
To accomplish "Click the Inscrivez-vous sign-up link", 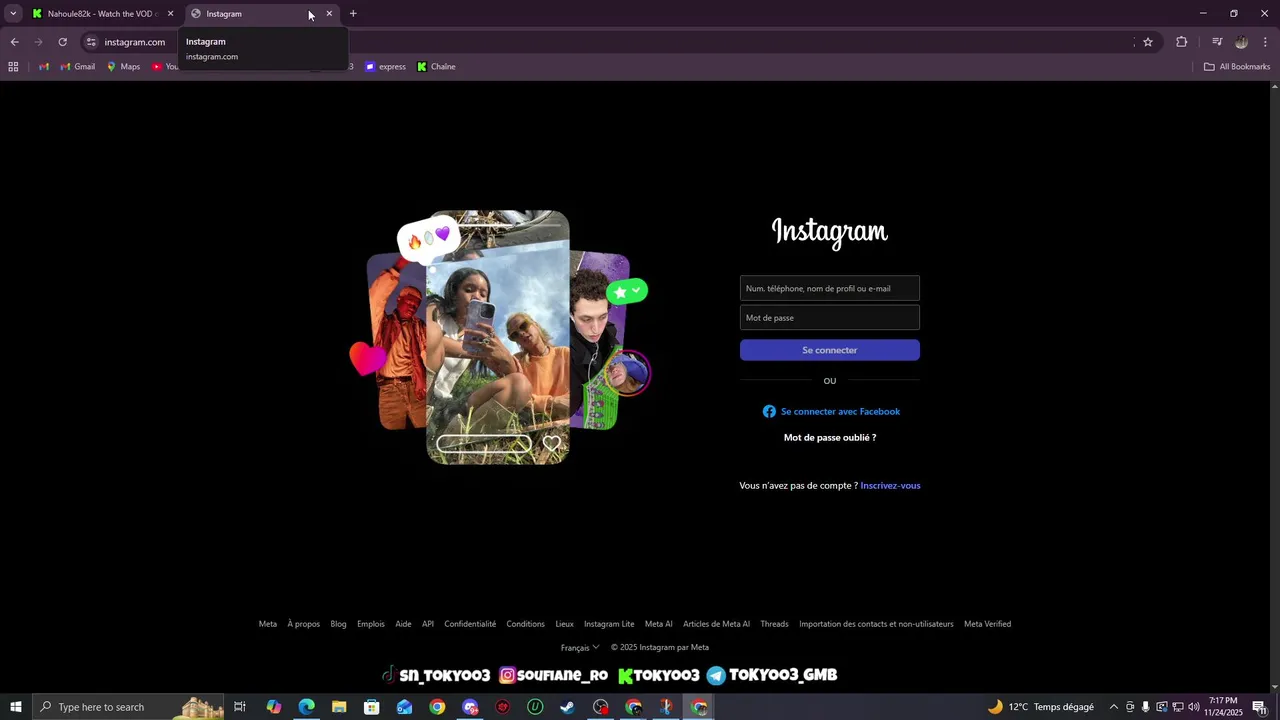I will [x=890, y=485].
